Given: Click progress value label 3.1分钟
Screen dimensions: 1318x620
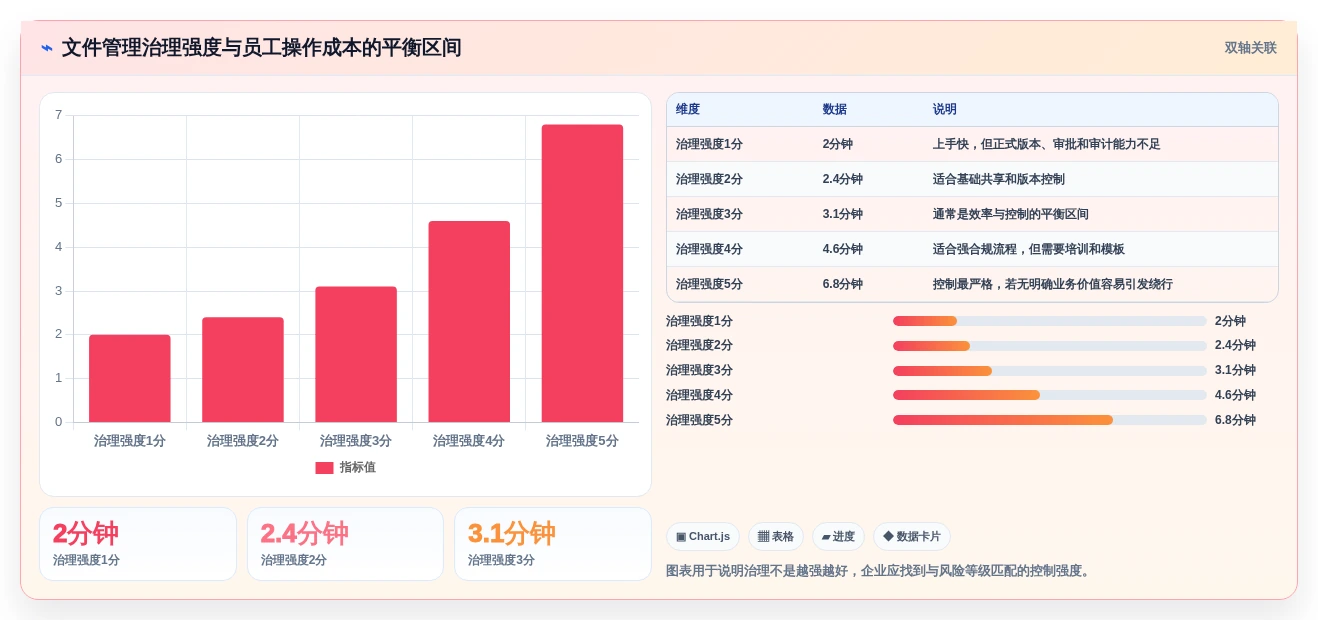Looking at the screenshot, I should click(1235, 371).
